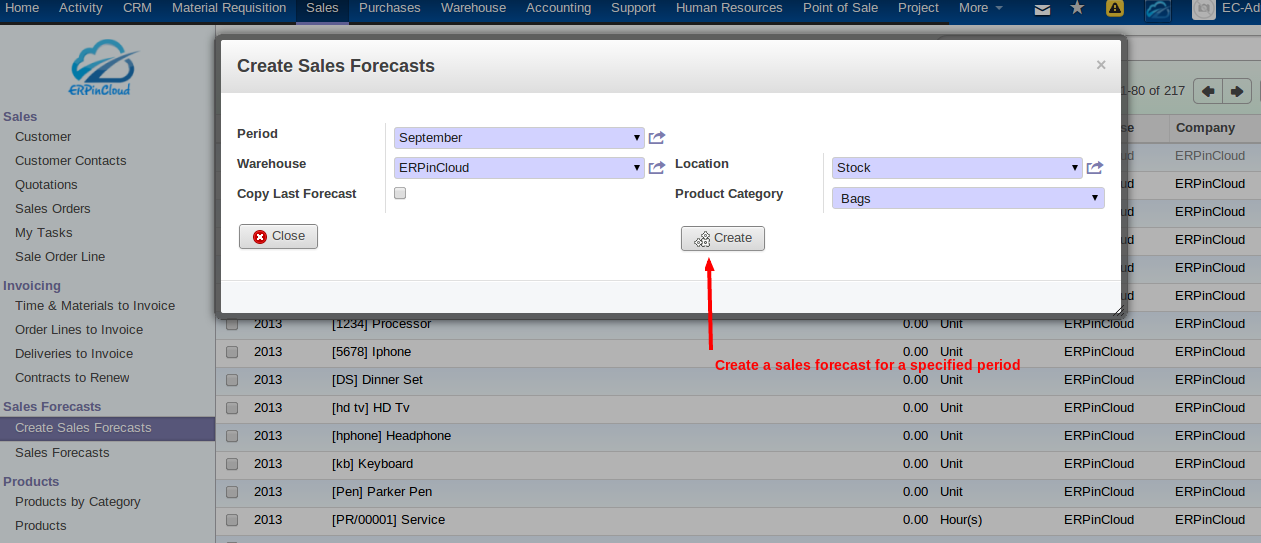Select Create Sales Forecasts in sidebar
Viewport: 1261px width, 543px height.
coord(107,428)
